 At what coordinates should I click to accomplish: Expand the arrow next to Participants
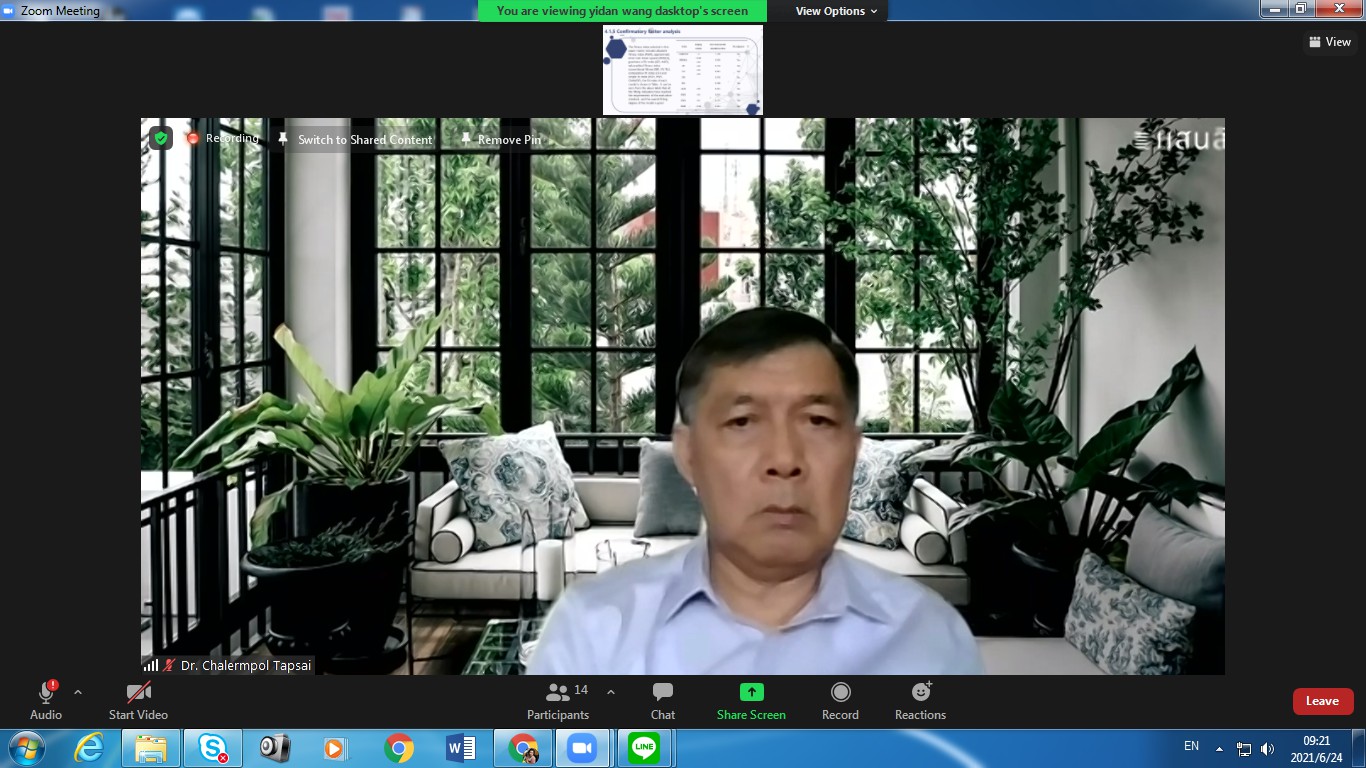tap(611, 692)
